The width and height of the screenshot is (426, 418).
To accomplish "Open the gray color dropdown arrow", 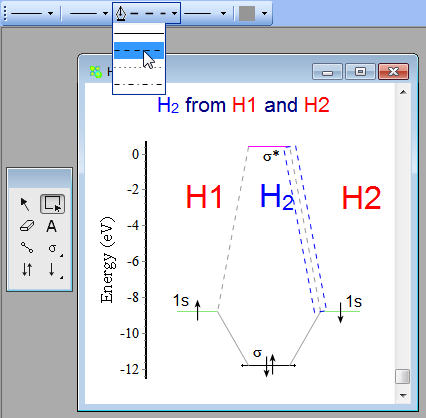I will click(x=264, y=14).
